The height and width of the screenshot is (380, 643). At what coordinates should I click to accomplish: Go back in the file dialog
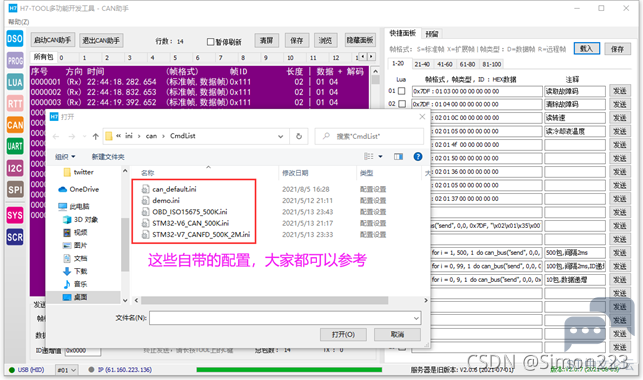pyautogui.click(x=56, y=136)
